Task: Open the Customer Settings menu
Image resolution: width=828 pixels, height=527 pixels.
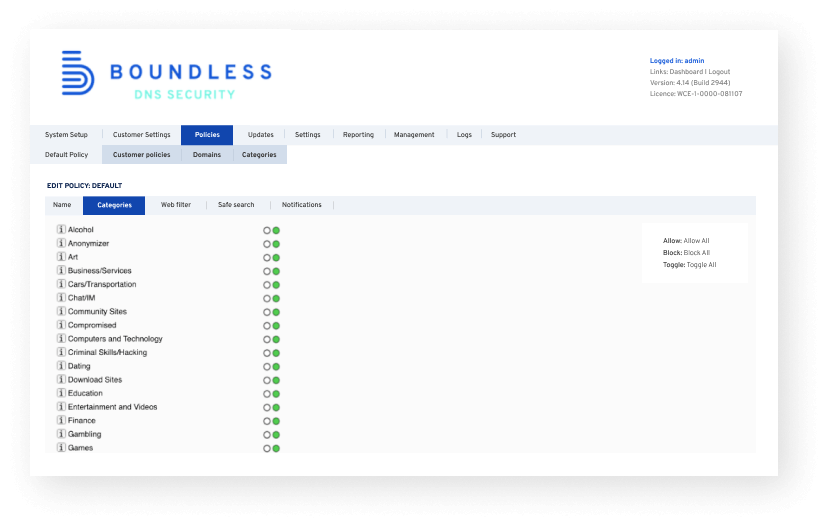Action: [142, 135]
